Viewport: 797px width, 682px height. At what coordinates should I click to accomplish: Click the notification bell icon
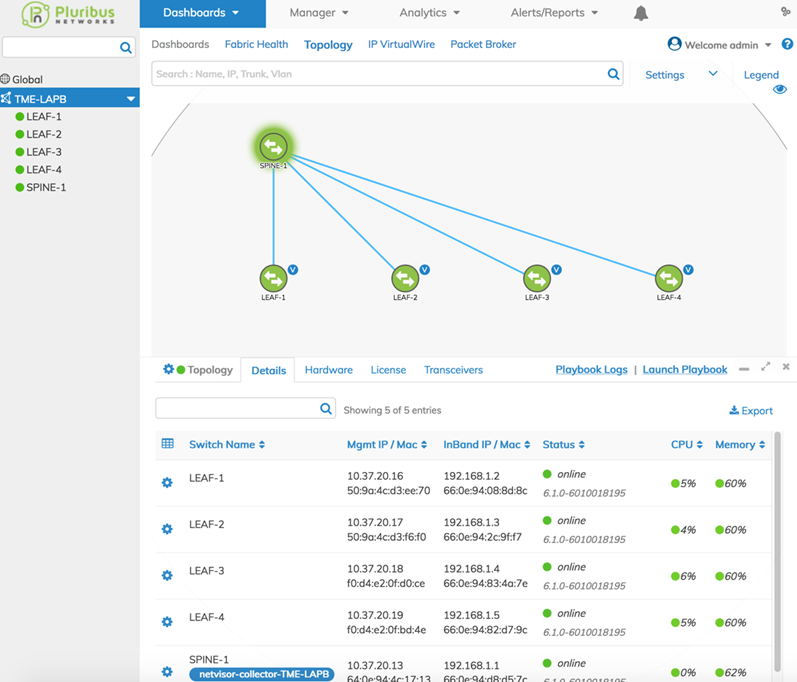click(x=641, y=13)
